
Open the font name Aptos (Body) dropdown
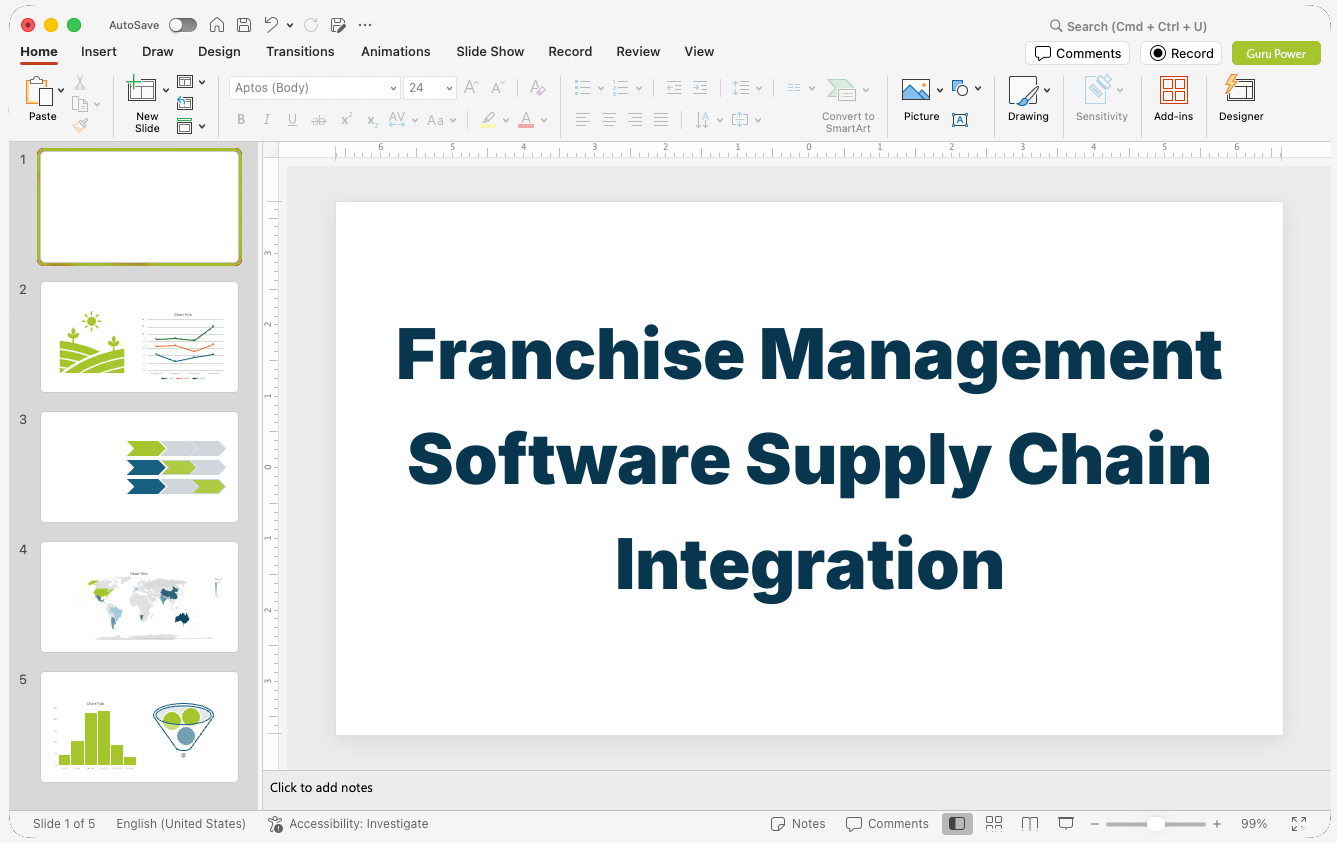click(393, 88)
